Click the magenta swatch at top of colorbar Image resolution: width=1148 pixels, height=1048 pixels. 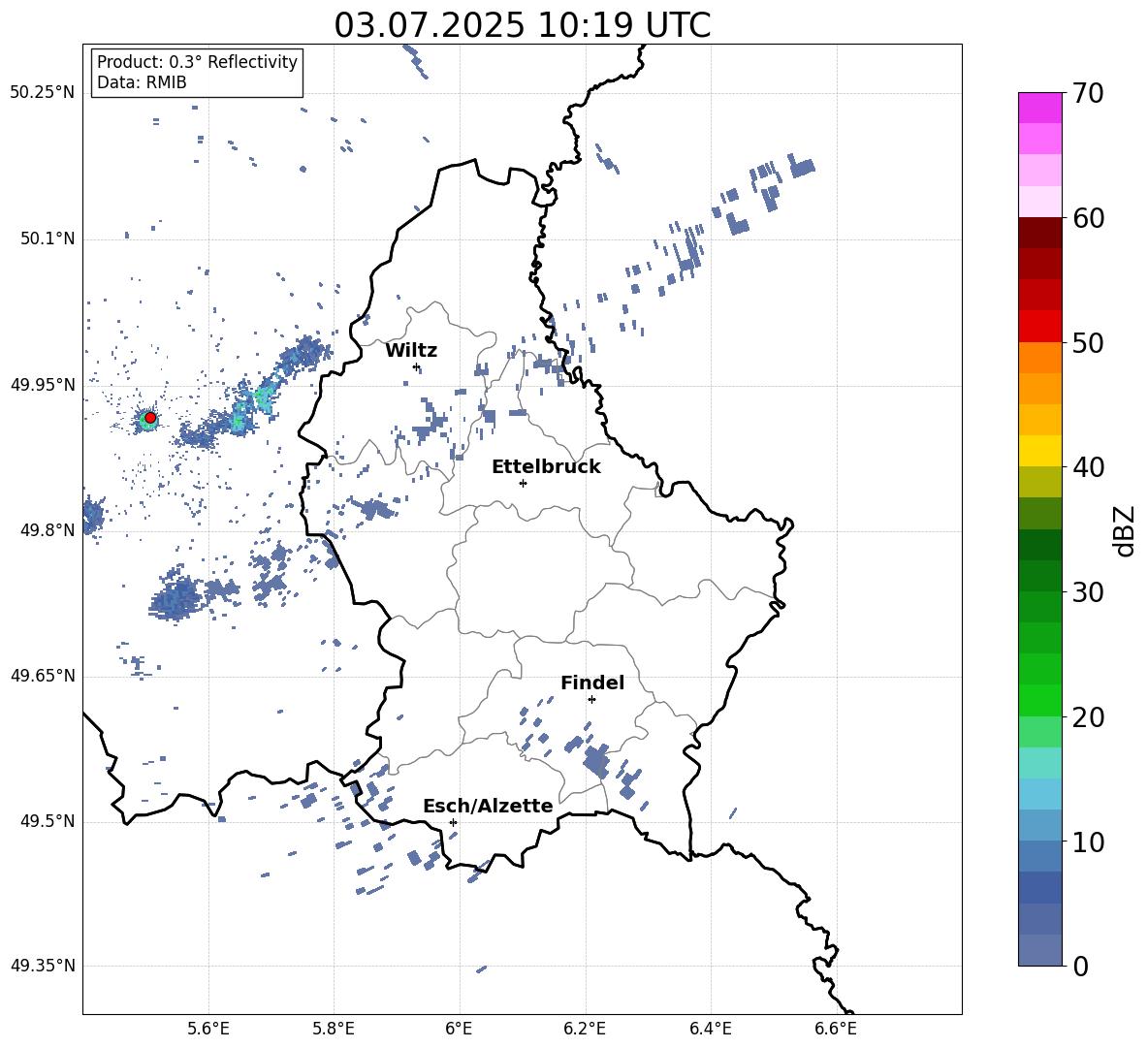(x=1039, y=109)
